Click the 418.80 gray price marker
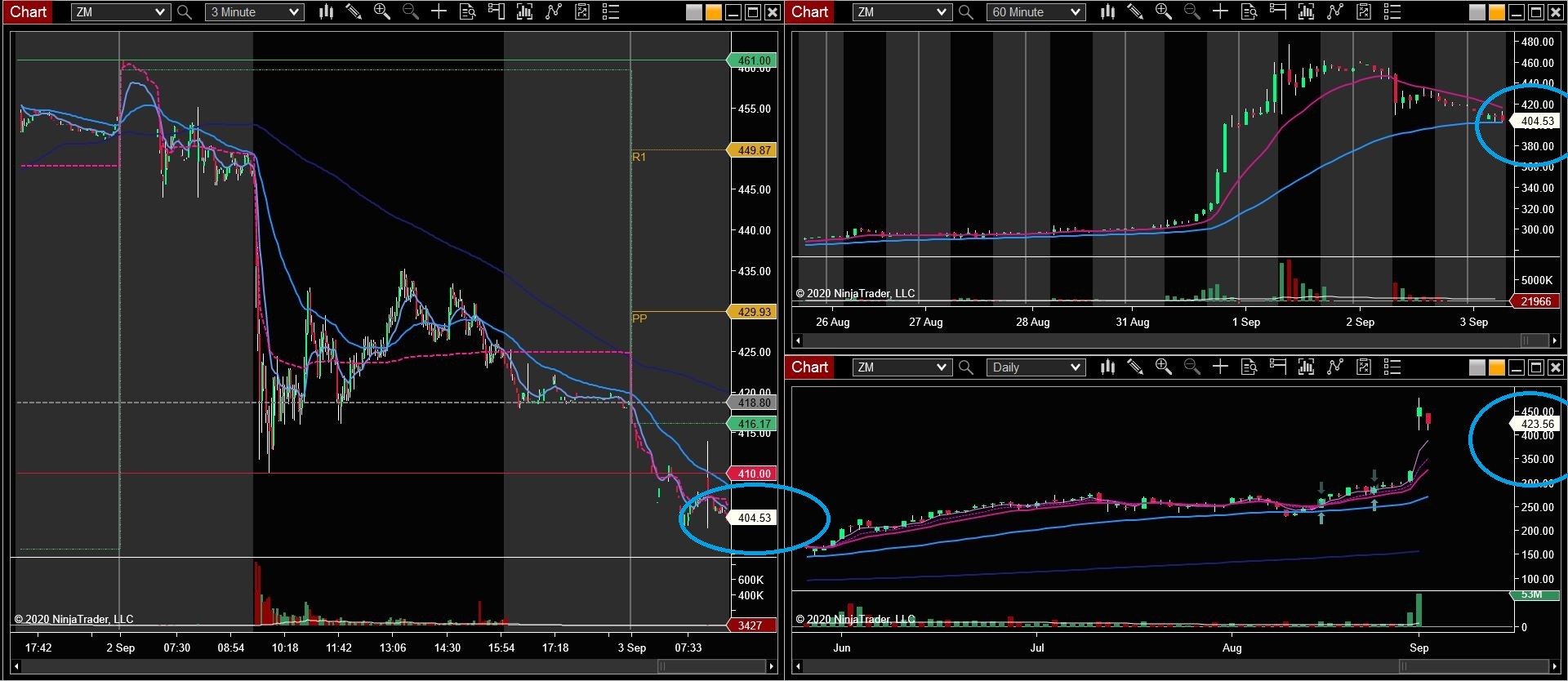 pos(751,403)
